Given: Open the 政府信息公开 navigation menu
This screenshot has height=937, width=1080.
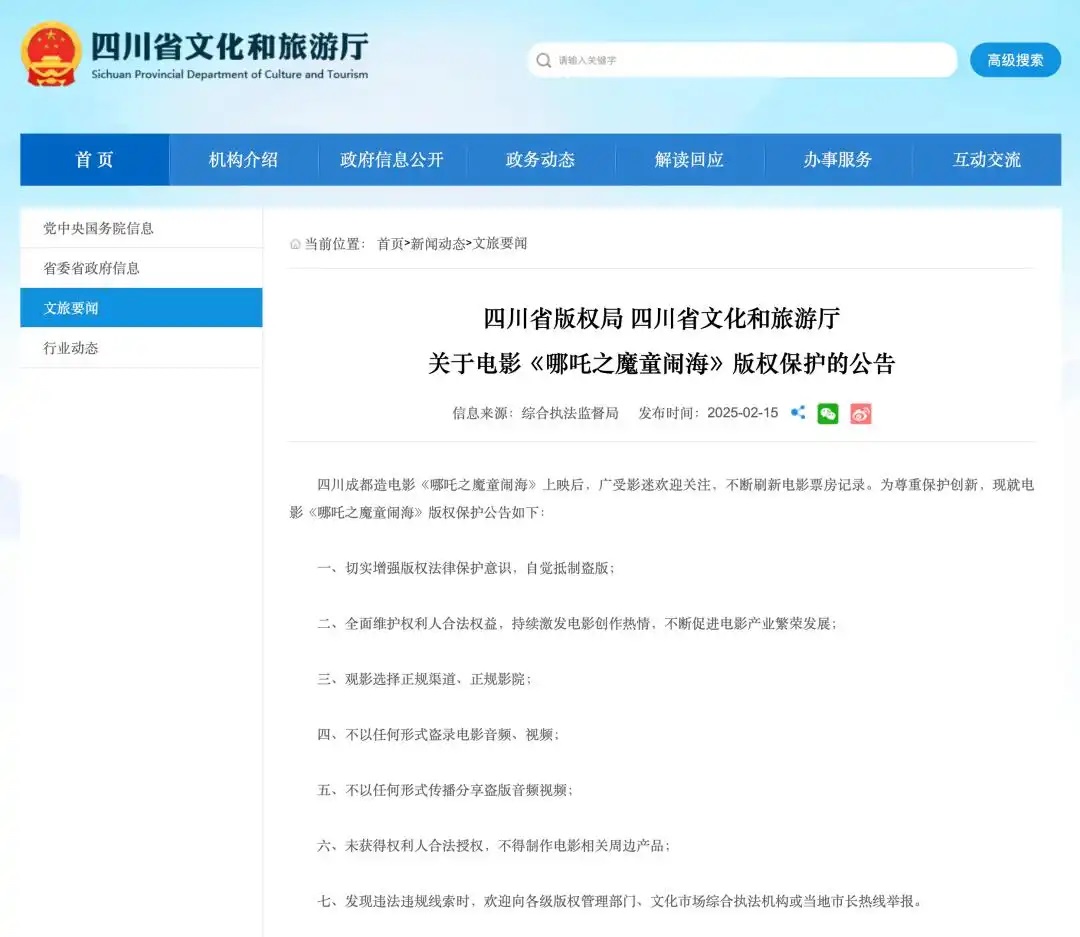Looking at the screenshot, I should 391,159.
